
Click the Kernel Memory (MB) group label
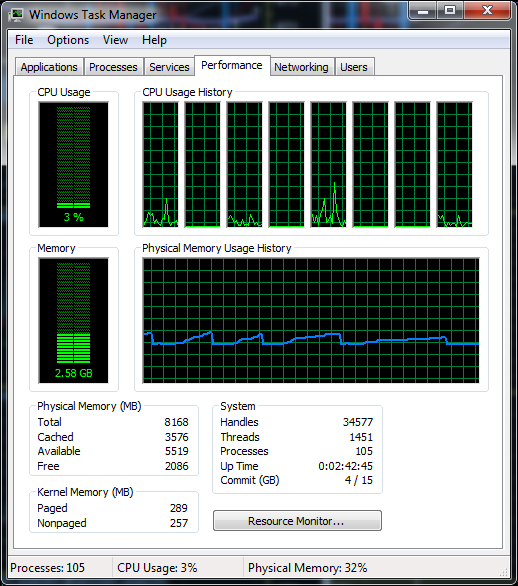85,492
